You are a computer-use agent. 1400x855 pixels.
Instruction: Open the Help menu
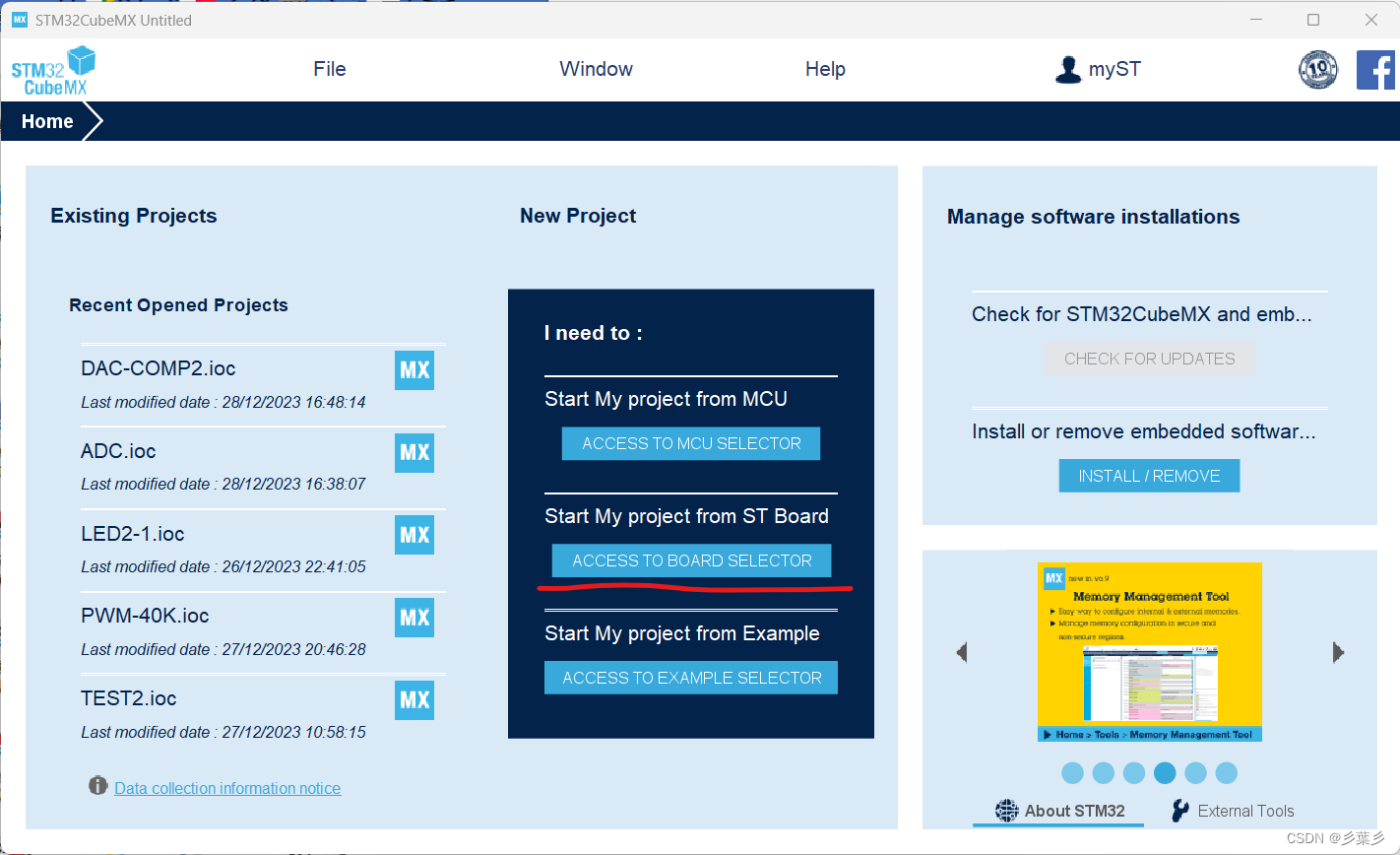point(825,69)
